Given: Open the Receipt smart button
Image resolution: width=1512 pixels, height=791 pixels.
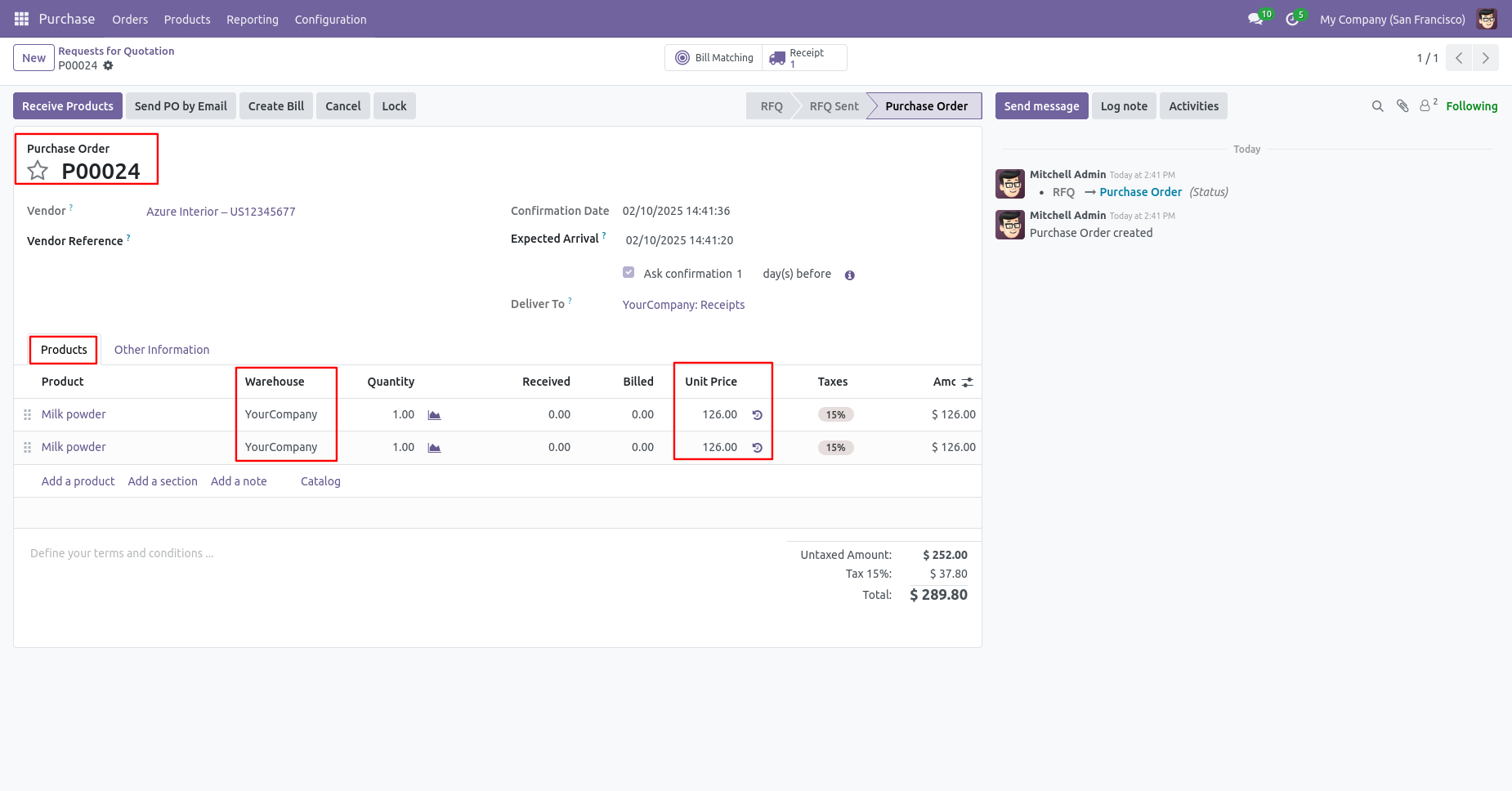Looking at the screenshot, I should [x=804, y=58].
